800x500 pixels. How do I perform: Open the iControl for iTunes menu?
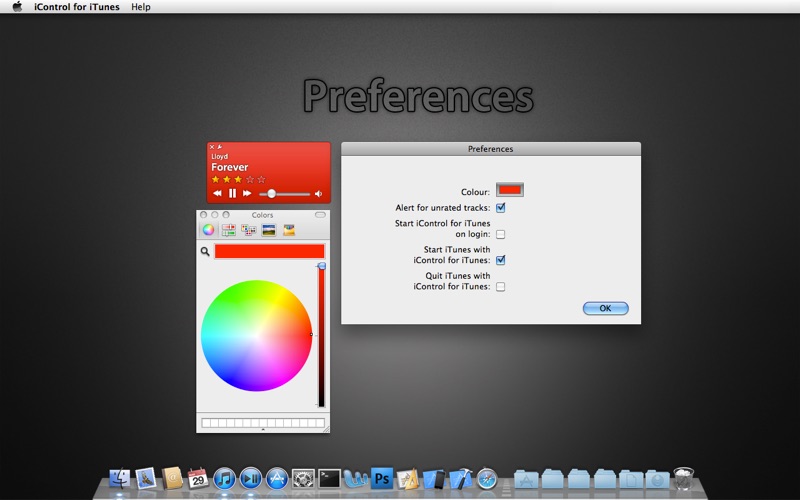[76, 7]
